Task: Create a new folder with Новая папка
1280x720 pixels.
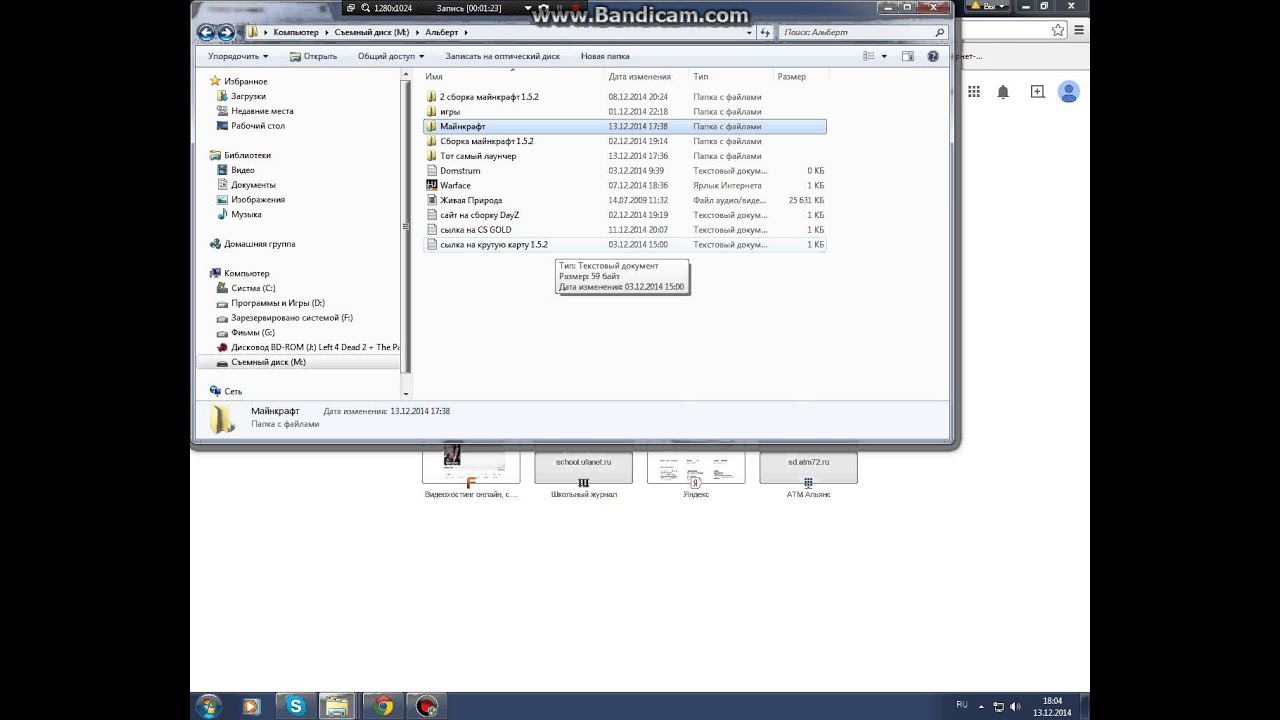Action: [605, 56]
